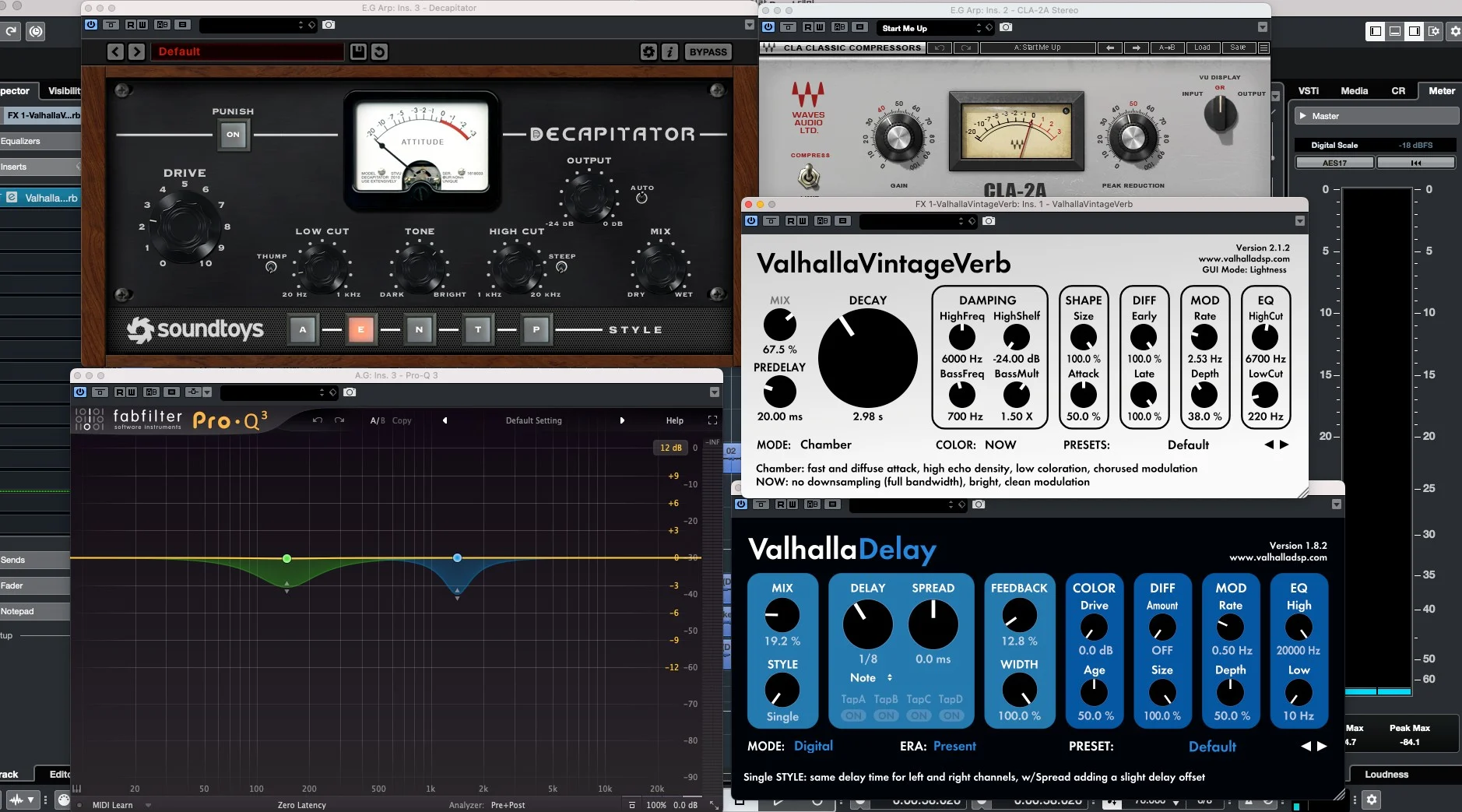Switch to the CR tab
This screenshot has height=812, width=1462.
1399,91
